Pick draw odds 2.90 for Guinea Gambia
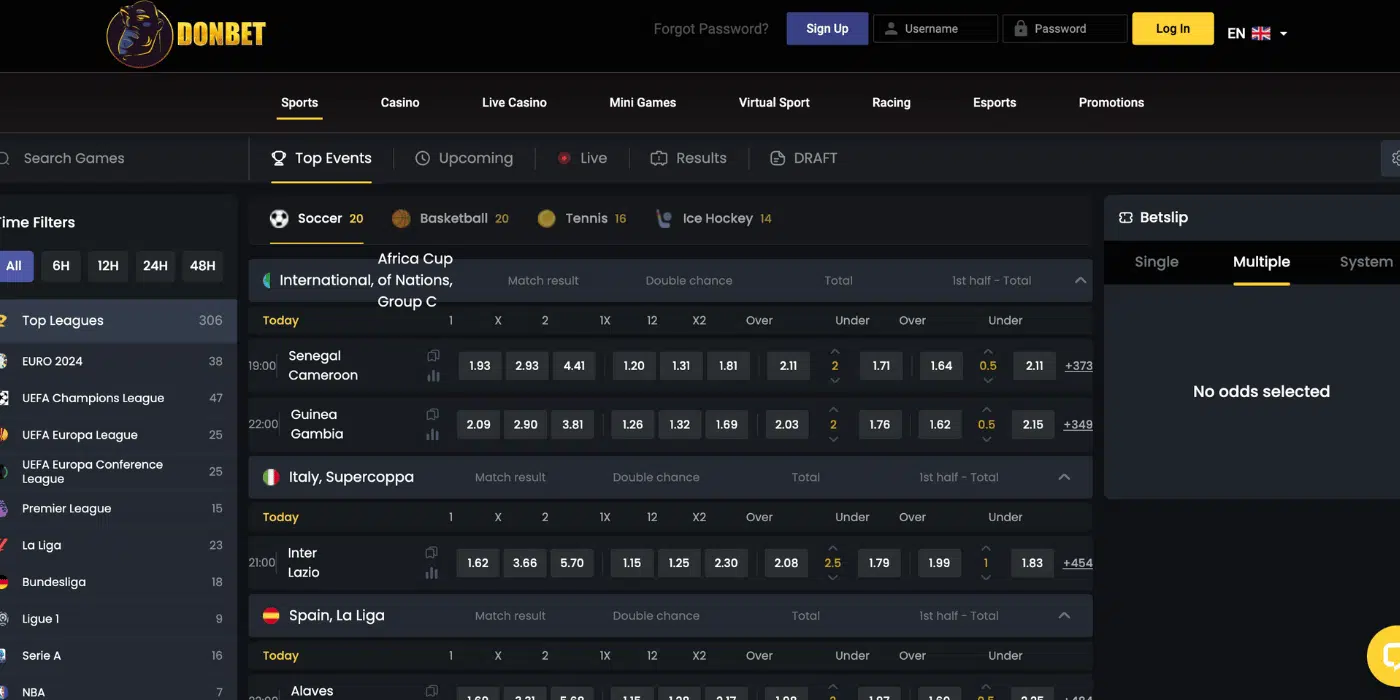Screen dimensions: 1400x700 525,424
